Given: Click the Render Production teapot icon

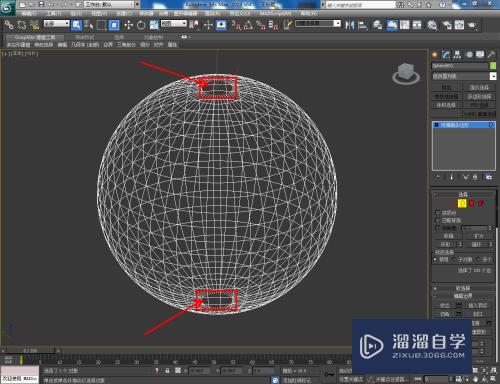Looking at the screenshot, I should pos(472,25).
